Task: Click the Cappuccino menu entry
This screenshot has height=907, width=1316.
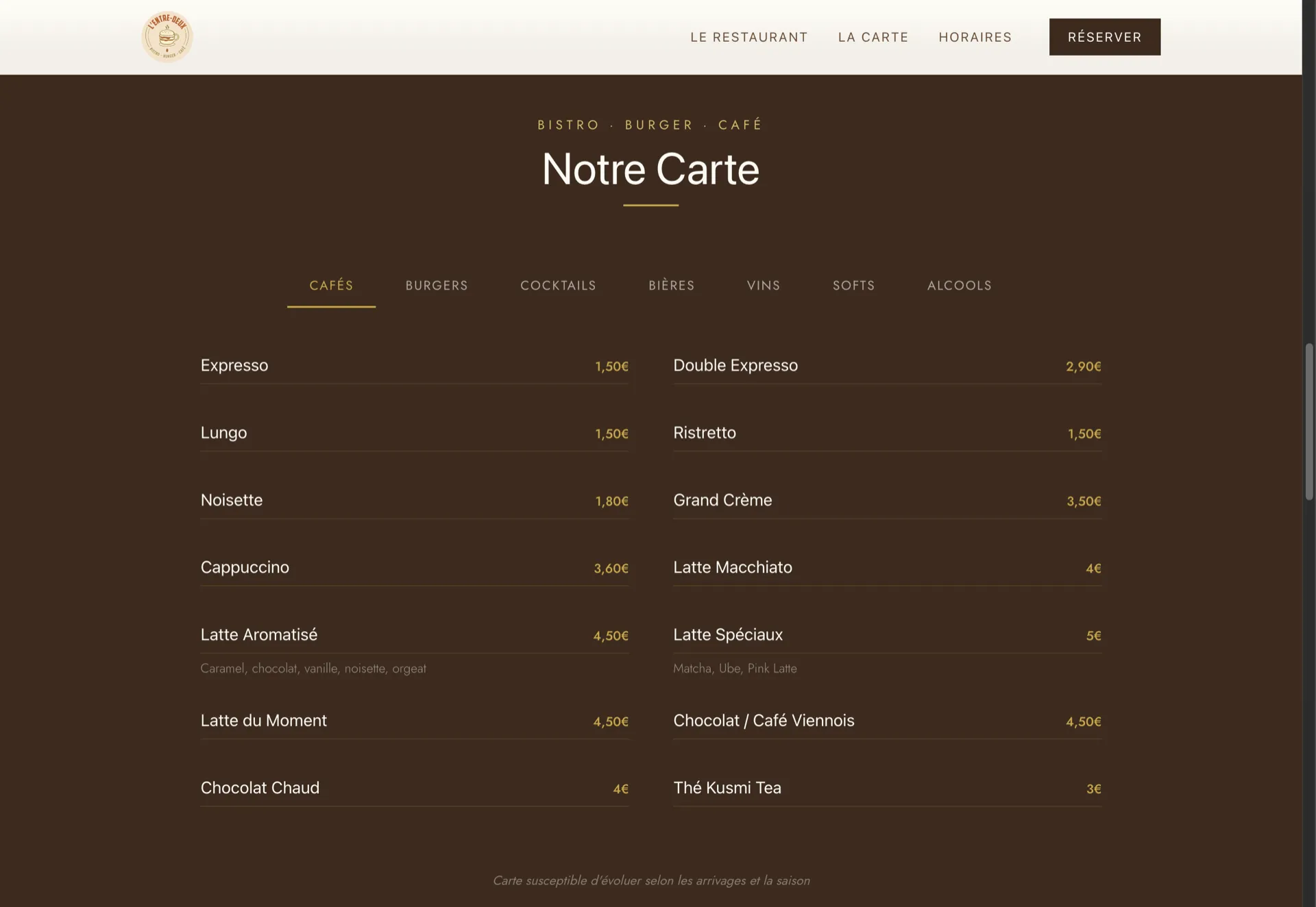Action: coord(245,568)
